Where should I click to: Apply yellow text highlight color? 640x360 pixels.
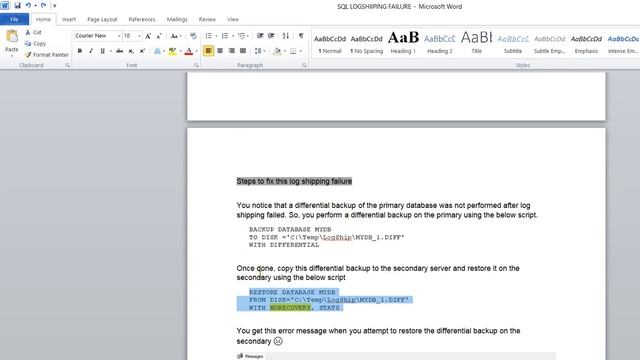tap(172, 51)
